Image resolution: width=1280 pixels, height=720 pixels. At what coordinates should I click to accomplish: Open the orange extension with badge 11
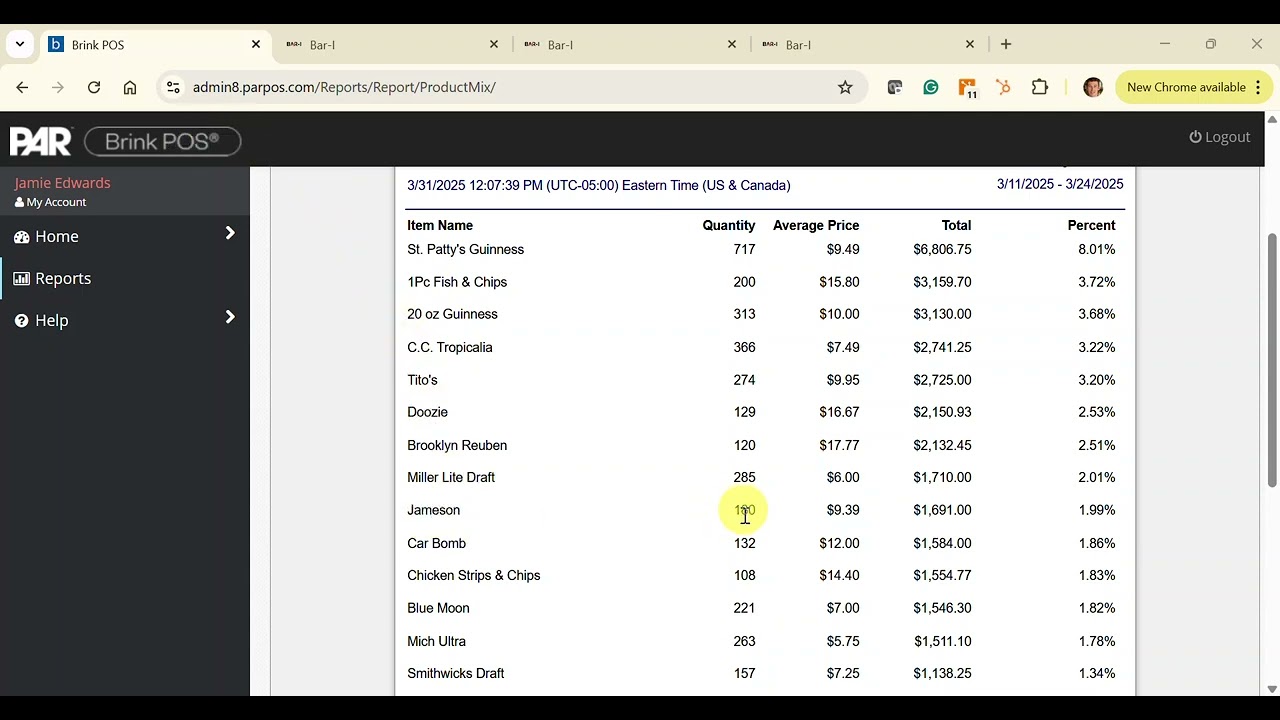click(x=967, y=89)
